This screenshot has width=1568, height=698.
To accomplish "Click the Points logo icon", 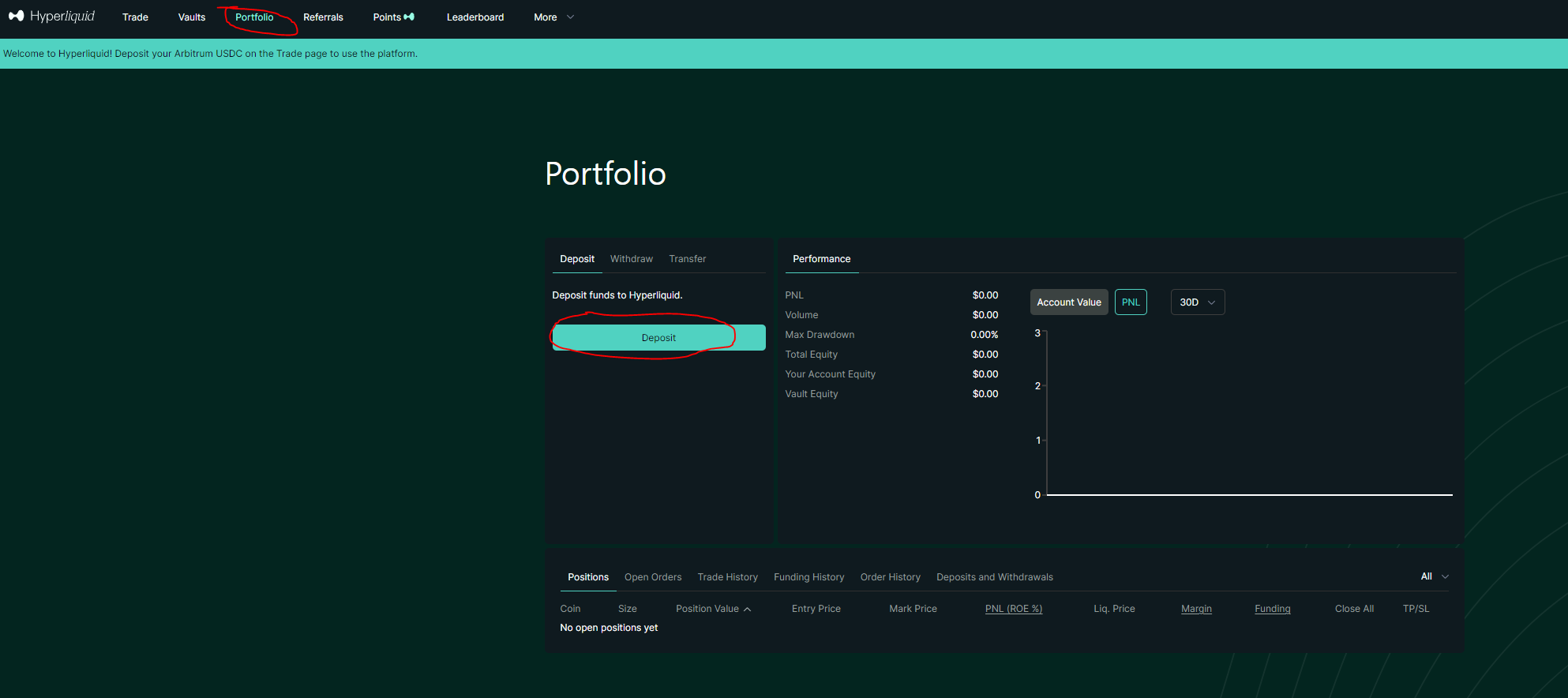I will click(409, 17).
